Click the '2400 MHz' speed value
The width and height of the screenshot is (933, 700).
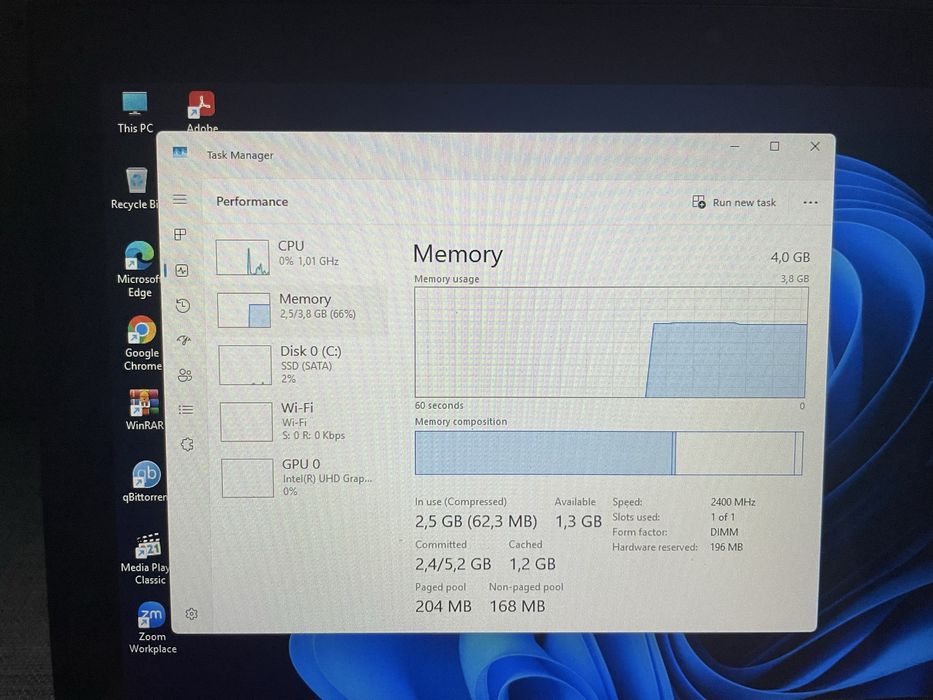tap(733, 502)
